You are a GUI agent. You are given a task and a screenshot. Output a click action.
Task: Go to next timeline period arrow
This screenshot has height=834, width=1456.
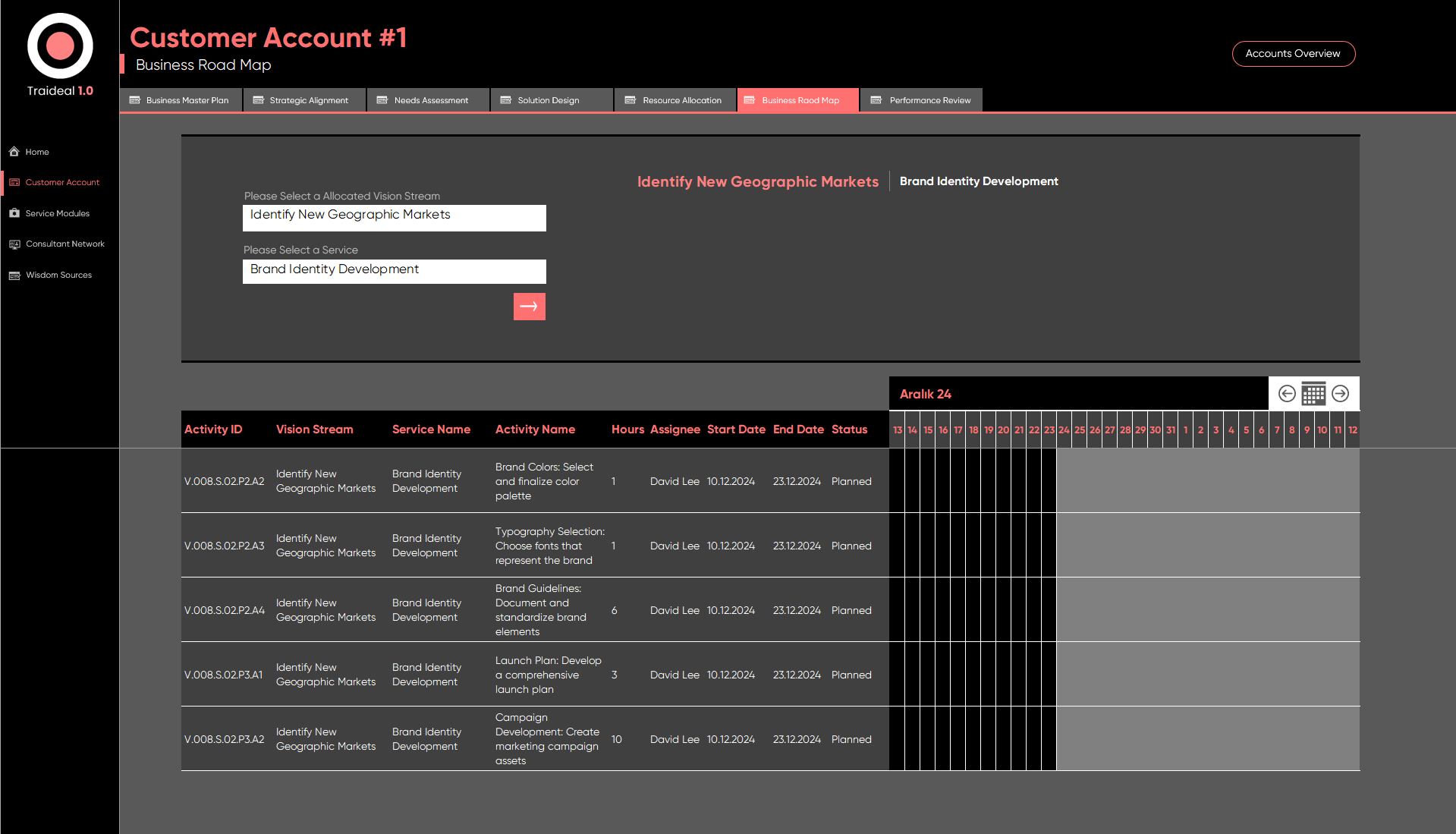pyautogui.click(x=1341, y=393)
